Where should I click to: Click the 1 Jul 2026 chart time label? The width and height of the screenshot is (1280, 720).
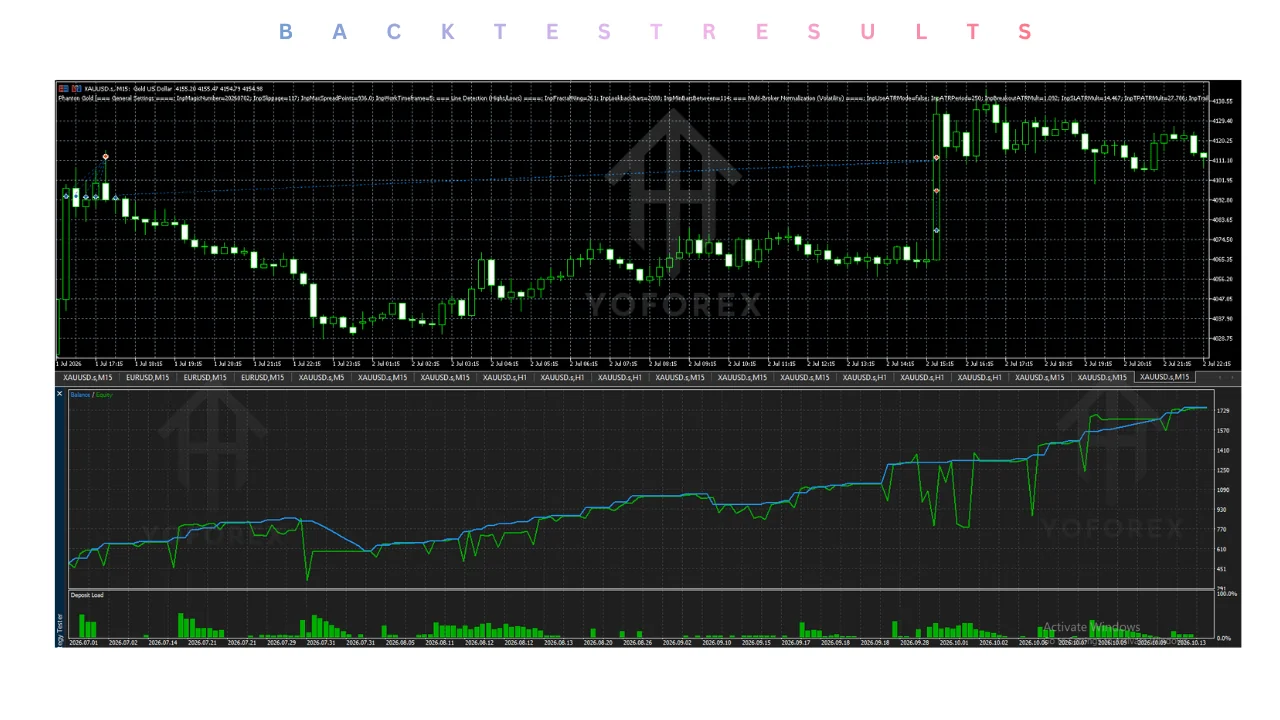coord(70,363)
